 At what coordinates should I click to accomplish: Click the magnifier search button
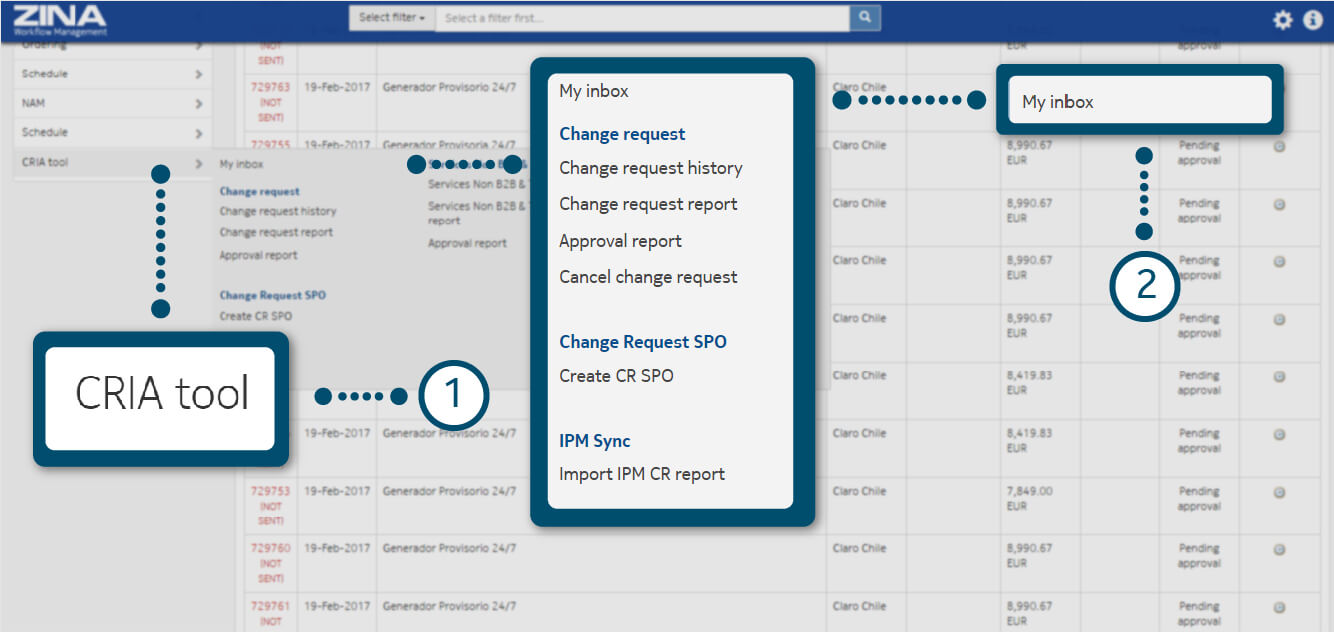click(864, 18)
